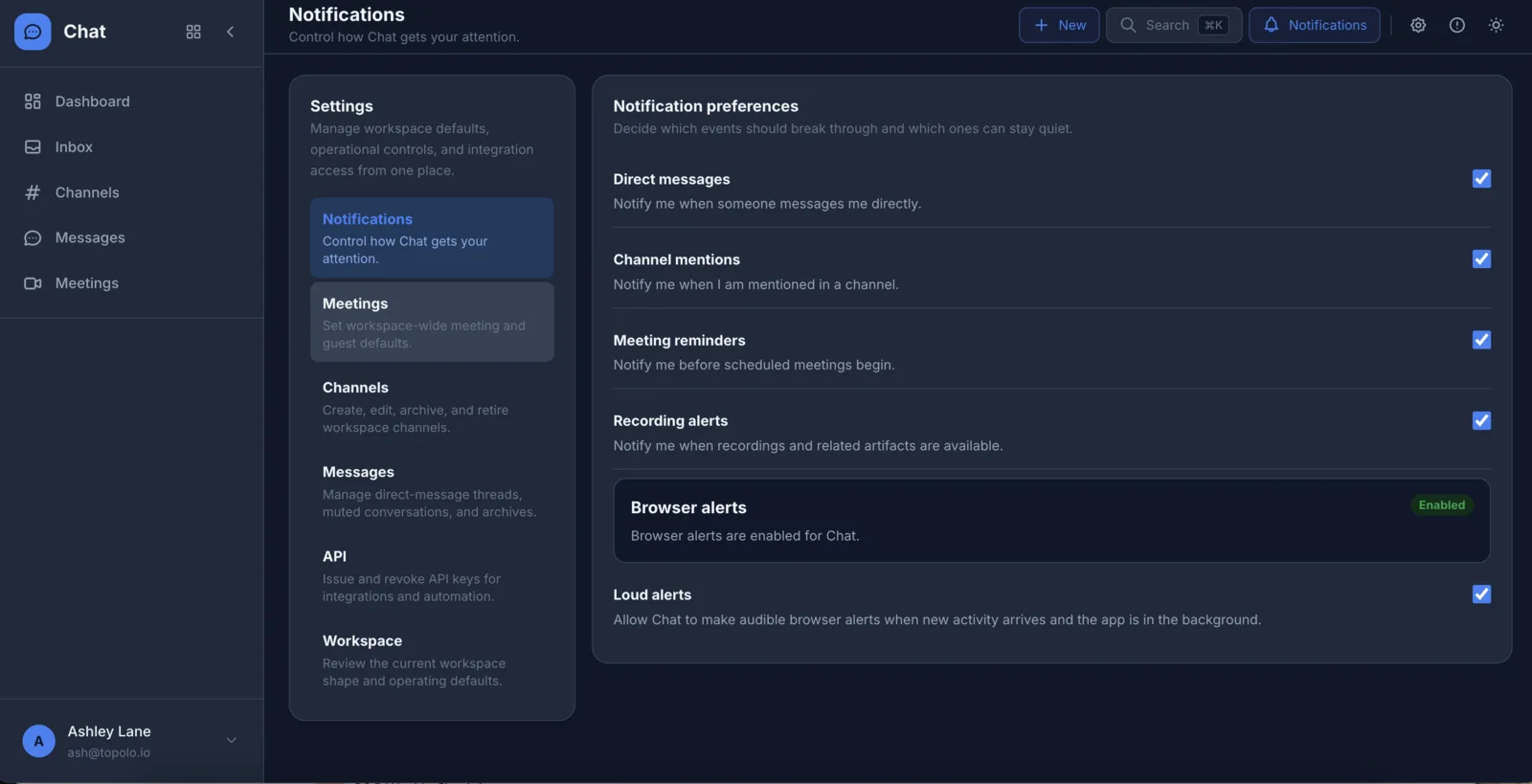Click the help info circle icon
The height and width of the screenshot is (784, 1532).
tap(1456, 25)
